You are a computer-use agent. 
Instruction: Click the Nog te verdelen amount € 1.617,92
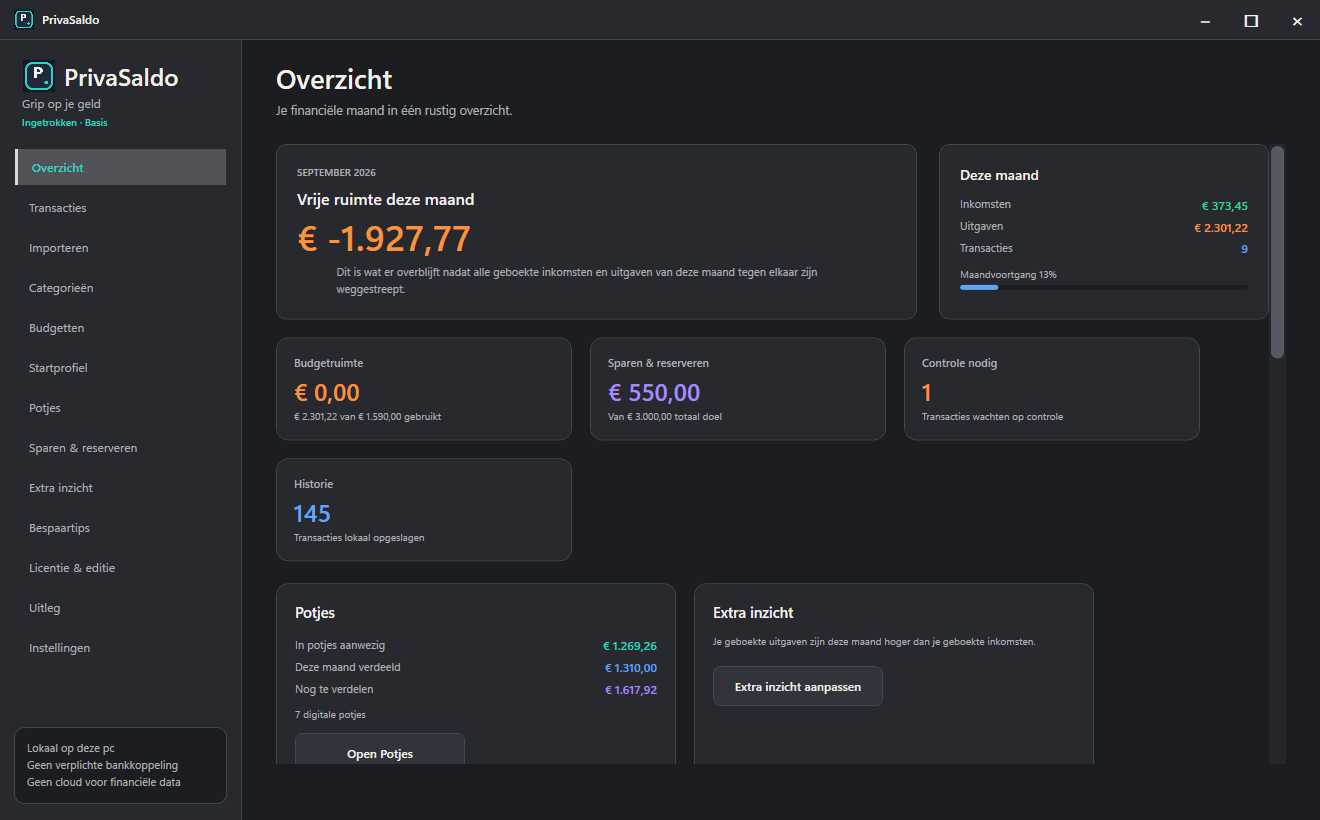[631, 690]
